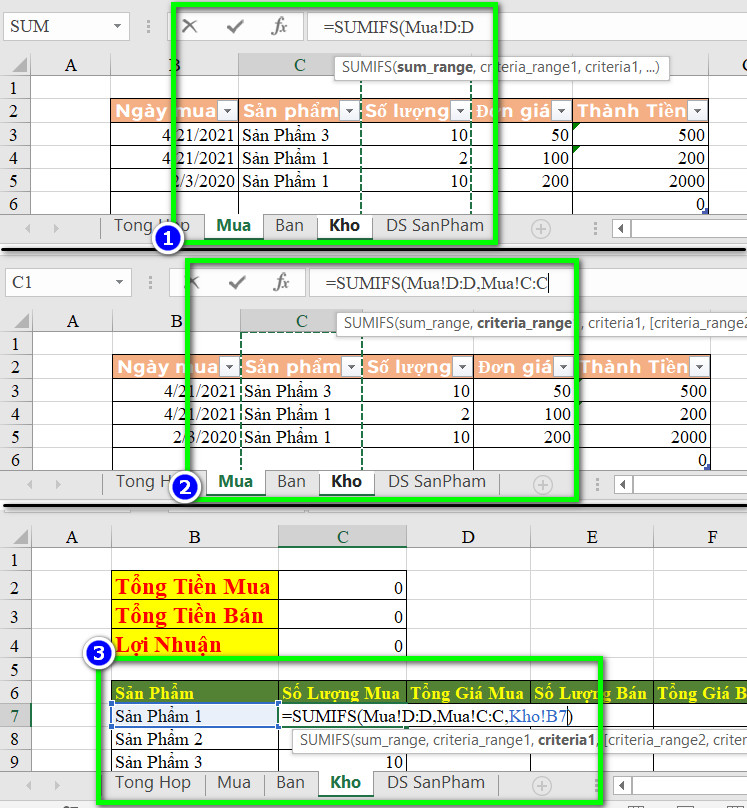
Task: Click cell 'Tổng Tiền Mua' in bottom panel
Action: [x=195, y=586]
